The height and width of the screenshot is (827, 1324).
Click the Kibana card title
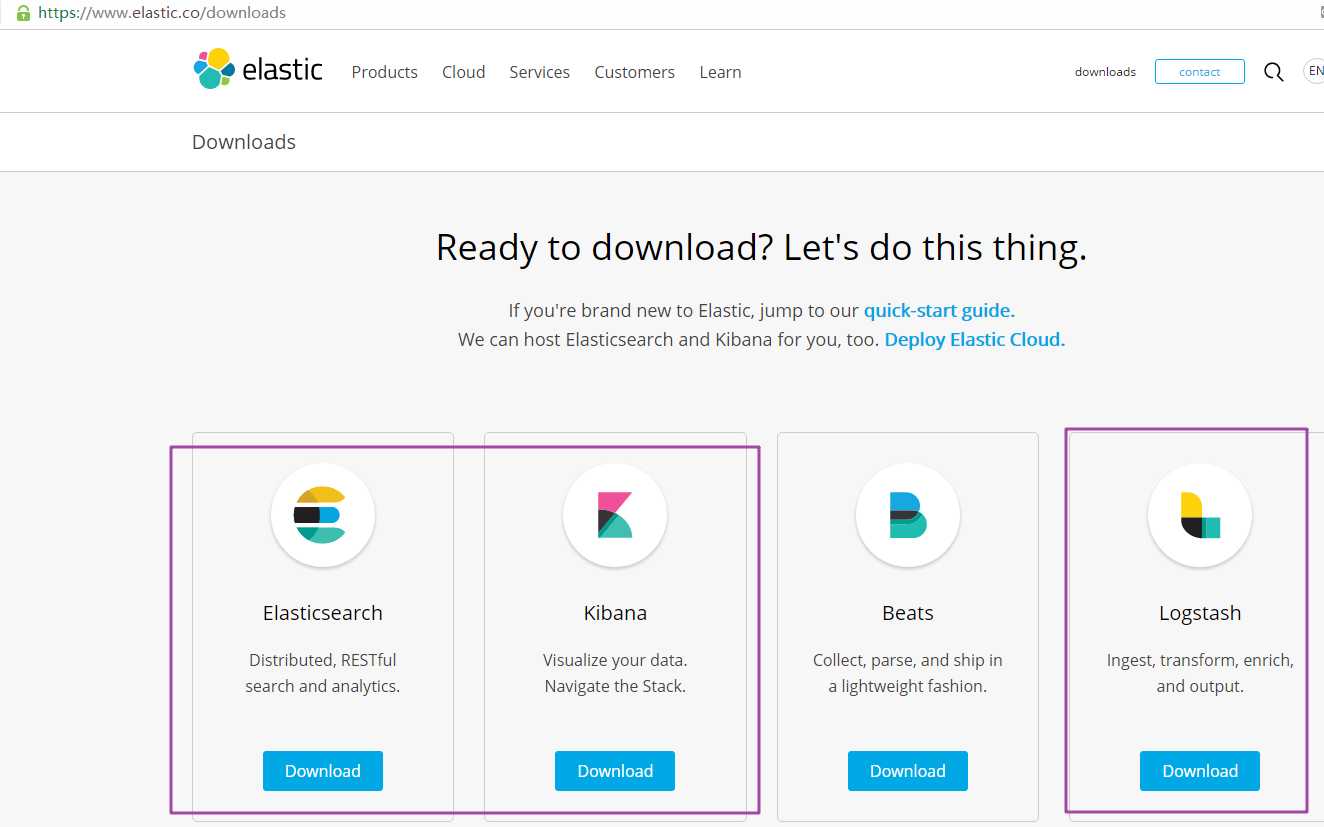pos(615,613)
